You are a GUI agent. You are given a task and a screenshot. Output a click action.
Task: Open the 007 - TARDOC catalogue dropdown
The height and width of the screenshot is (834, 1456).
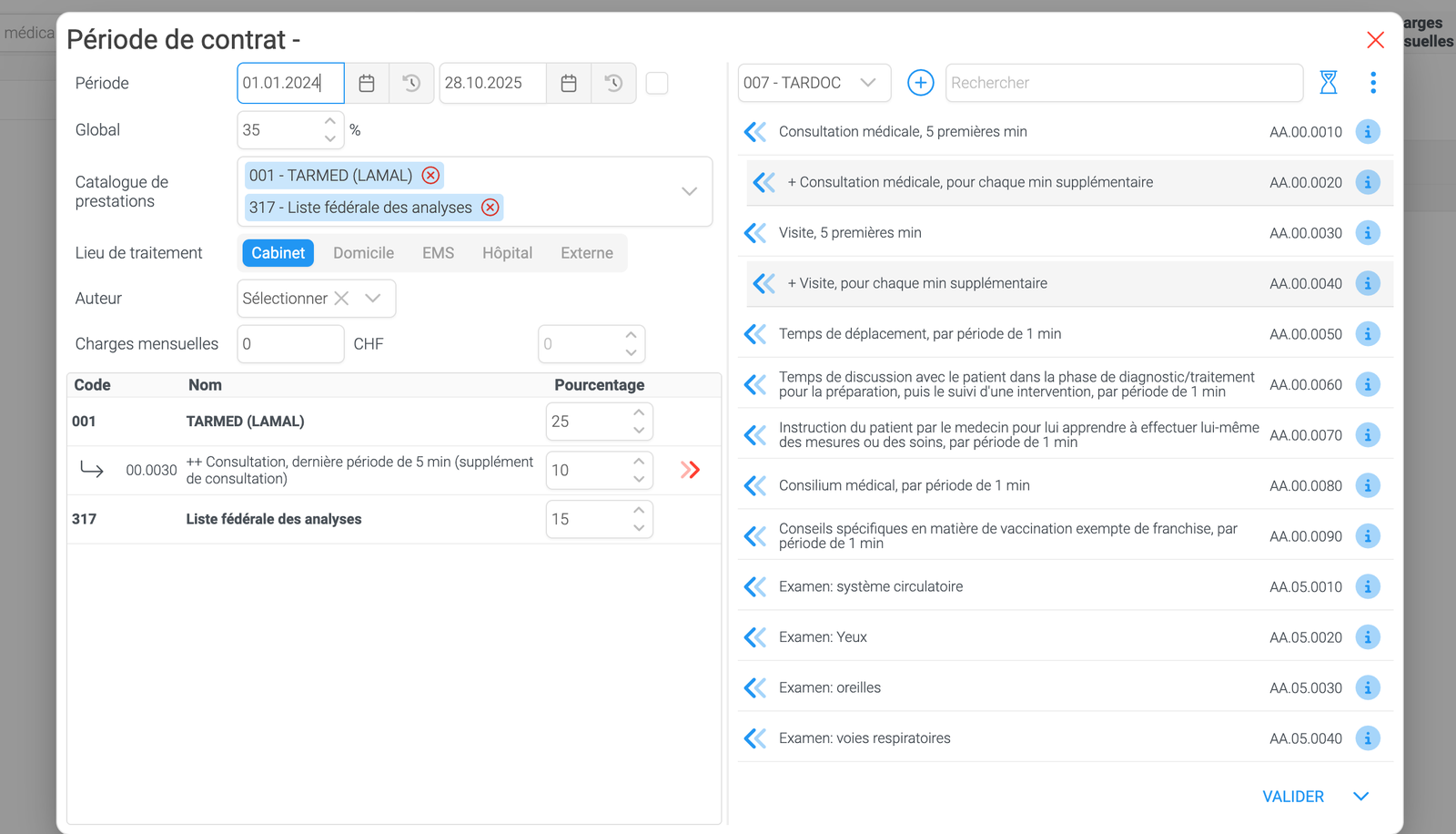click(814, 83)
